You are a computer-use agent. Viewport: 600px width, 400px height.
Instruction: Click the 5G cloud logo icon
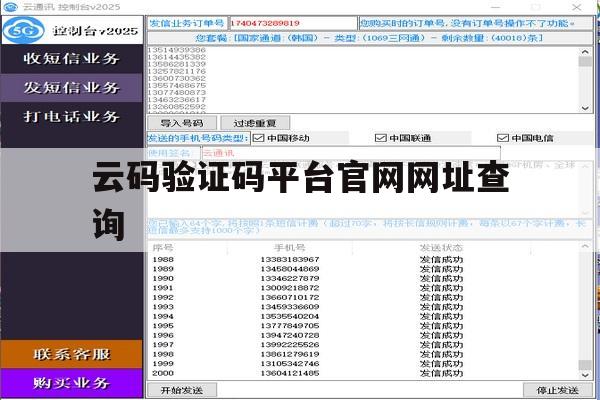pos(23,30)
